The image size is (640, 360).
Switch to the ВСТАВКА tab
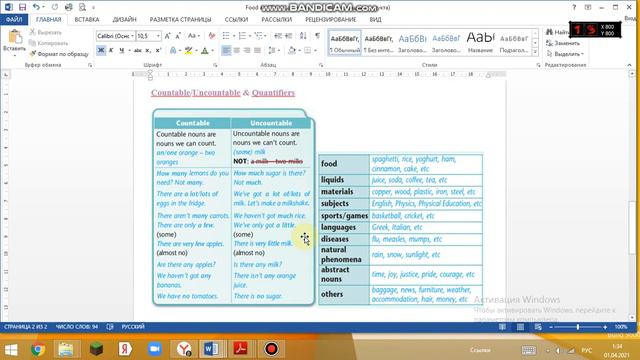coord(87,19)
